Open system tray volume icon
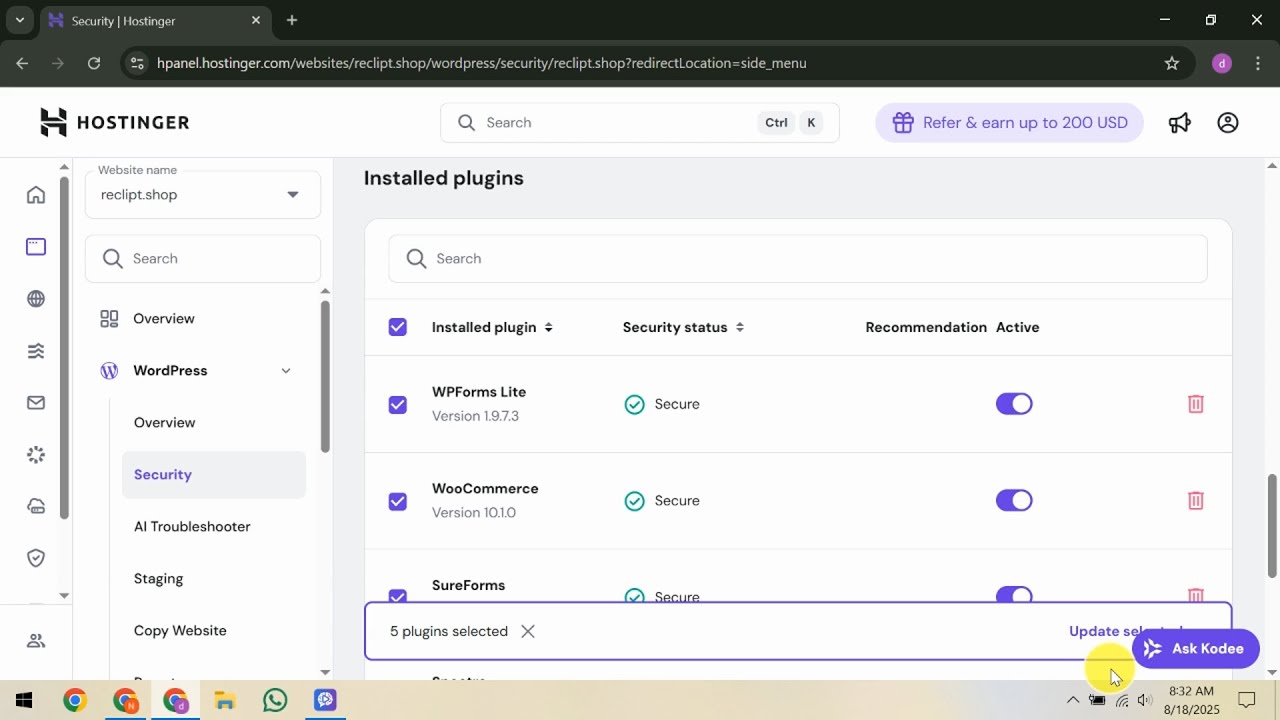The height and width of the screenshot is (720, 1280). coord(1145,700)
